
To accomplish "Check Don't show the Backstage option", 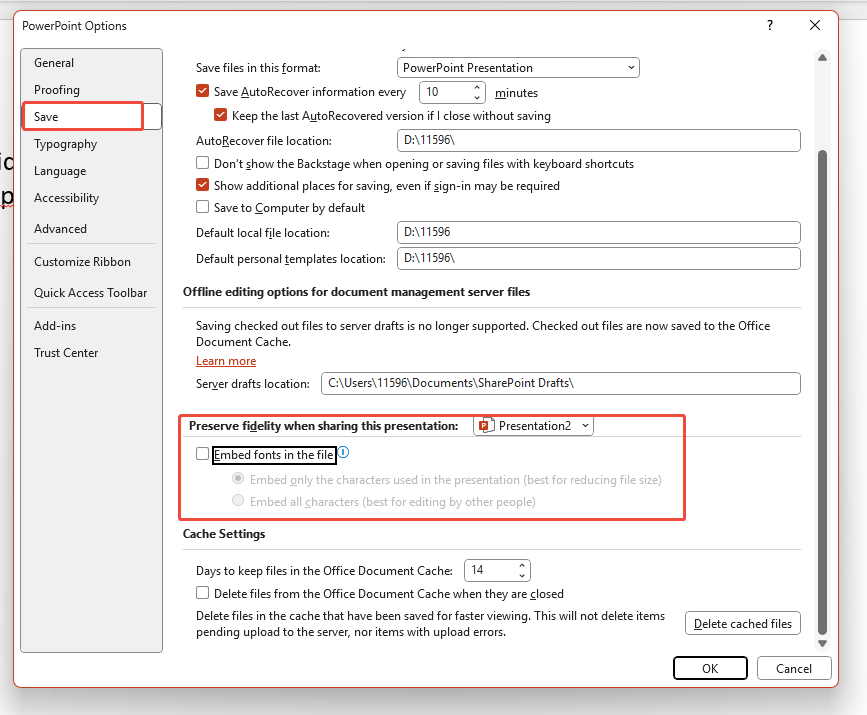I will click(201, 162).
